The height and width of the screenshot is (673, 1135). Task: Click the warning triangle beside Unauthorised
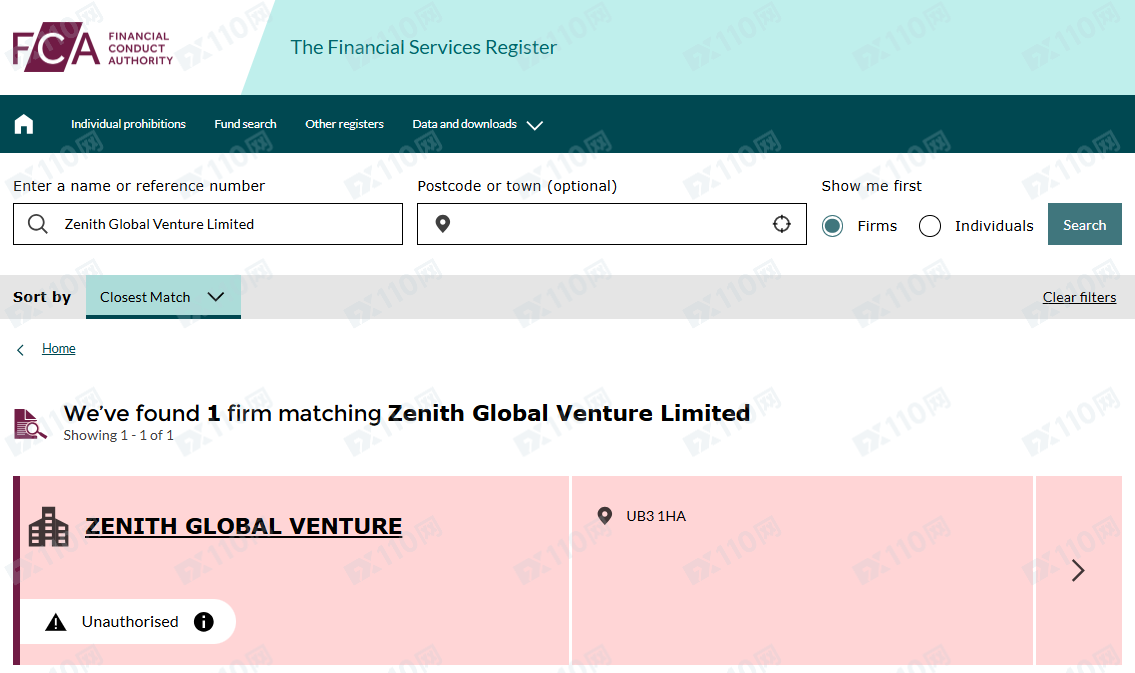point(56,622)
